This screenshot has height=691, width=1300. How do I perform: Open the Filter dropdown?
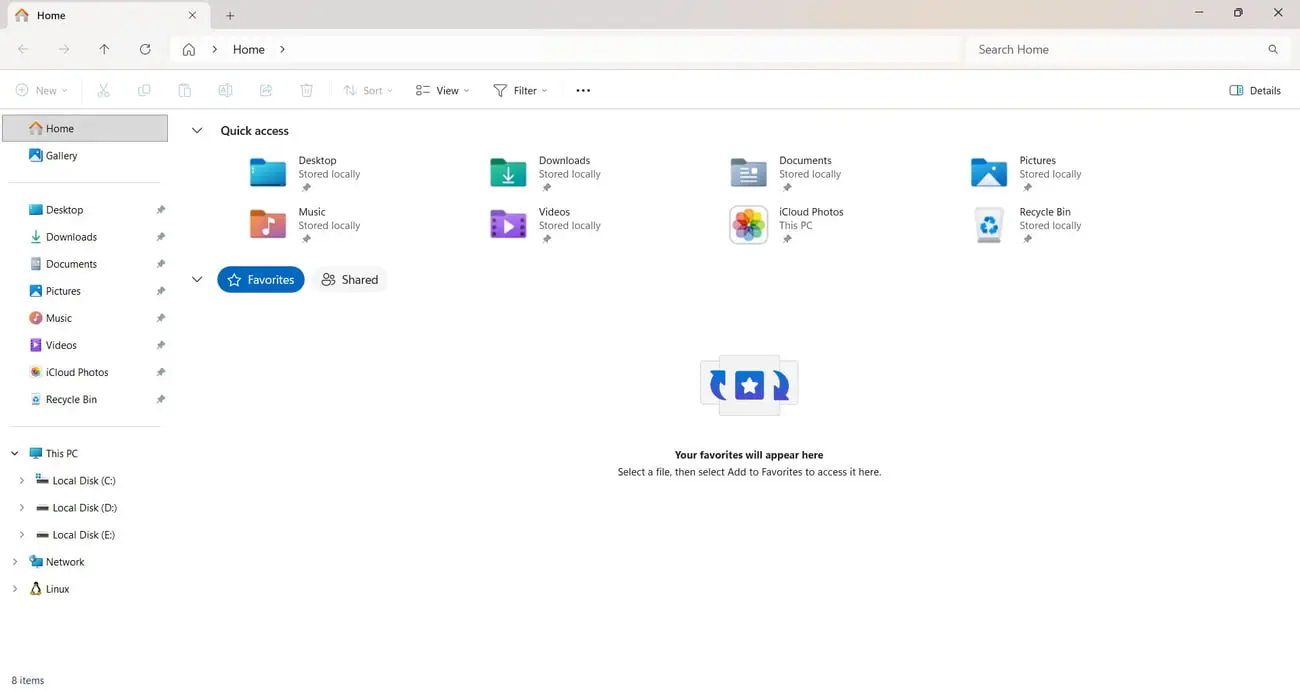pyautogui.click(x=520, y=90)
